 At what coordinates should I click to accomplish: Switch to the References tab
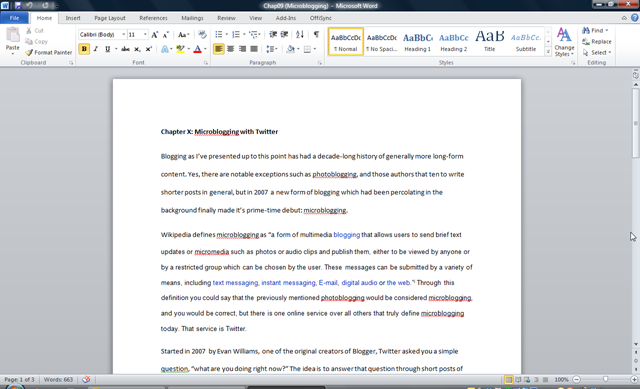[x=153, y=18]
